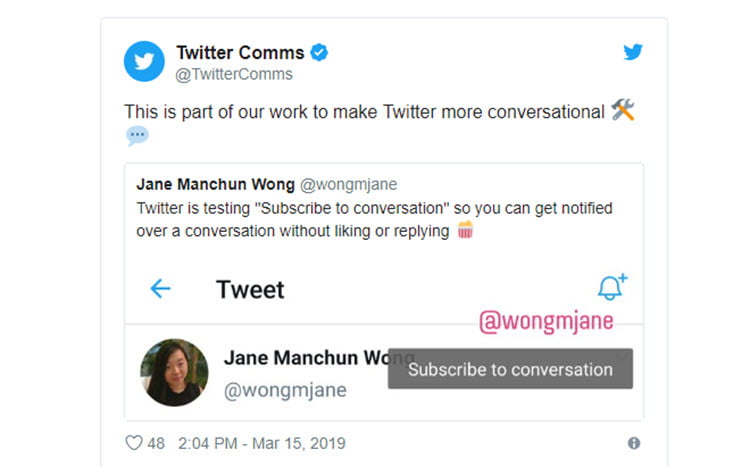Click the gray @wongmjane handle in quote header

pyautogui.click(x=348, y=184)
